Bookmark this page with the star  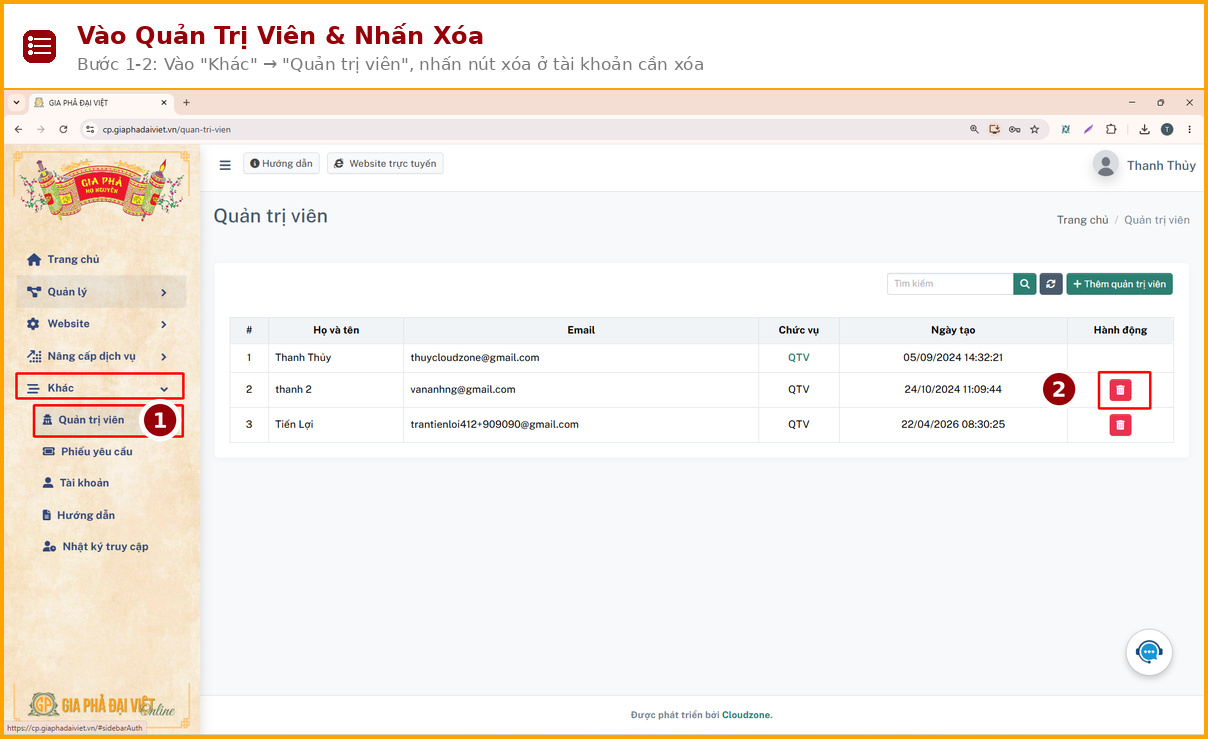(x=1035, y=129)
